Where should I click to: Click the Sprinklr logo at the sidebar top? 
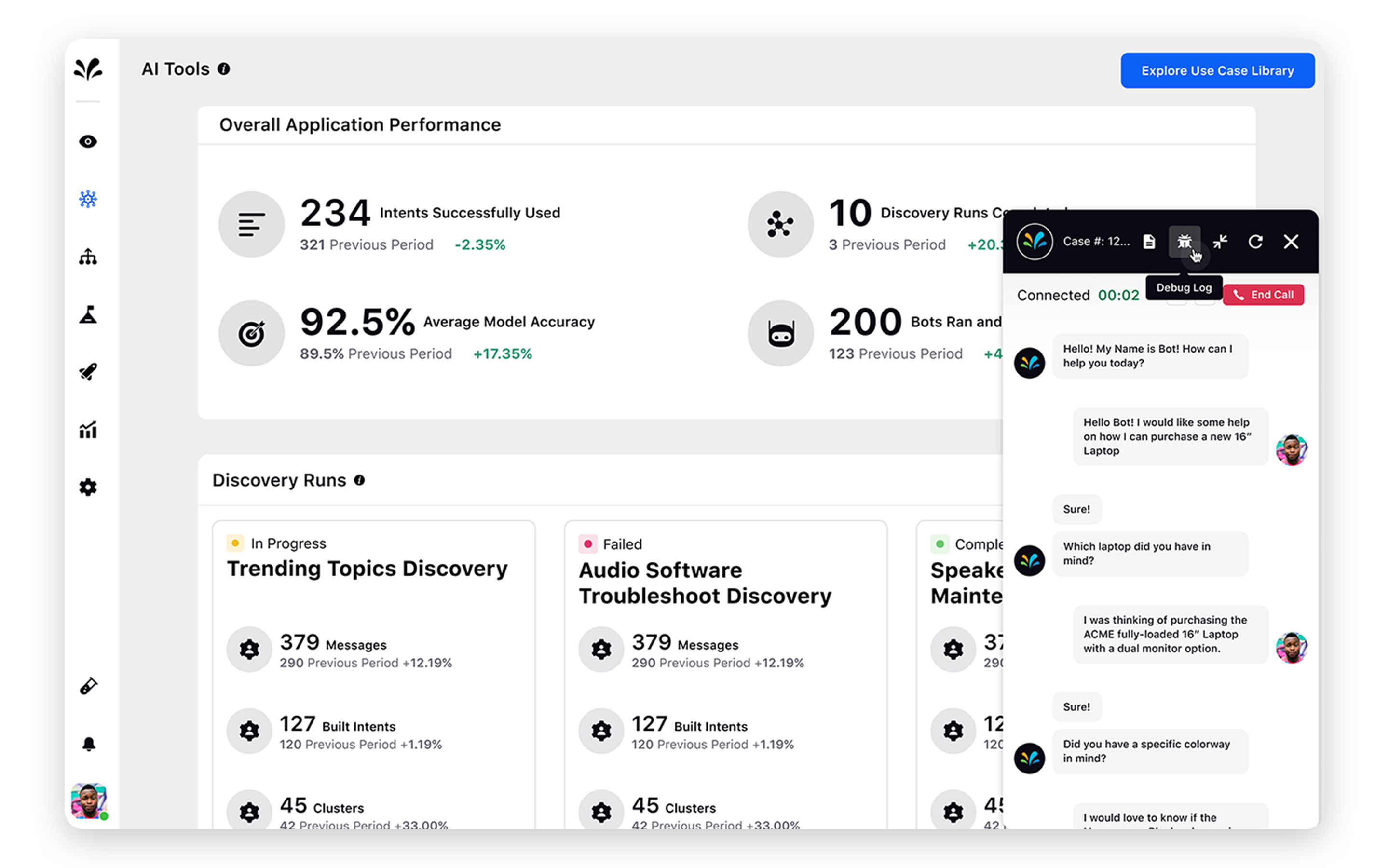(88, 70)
